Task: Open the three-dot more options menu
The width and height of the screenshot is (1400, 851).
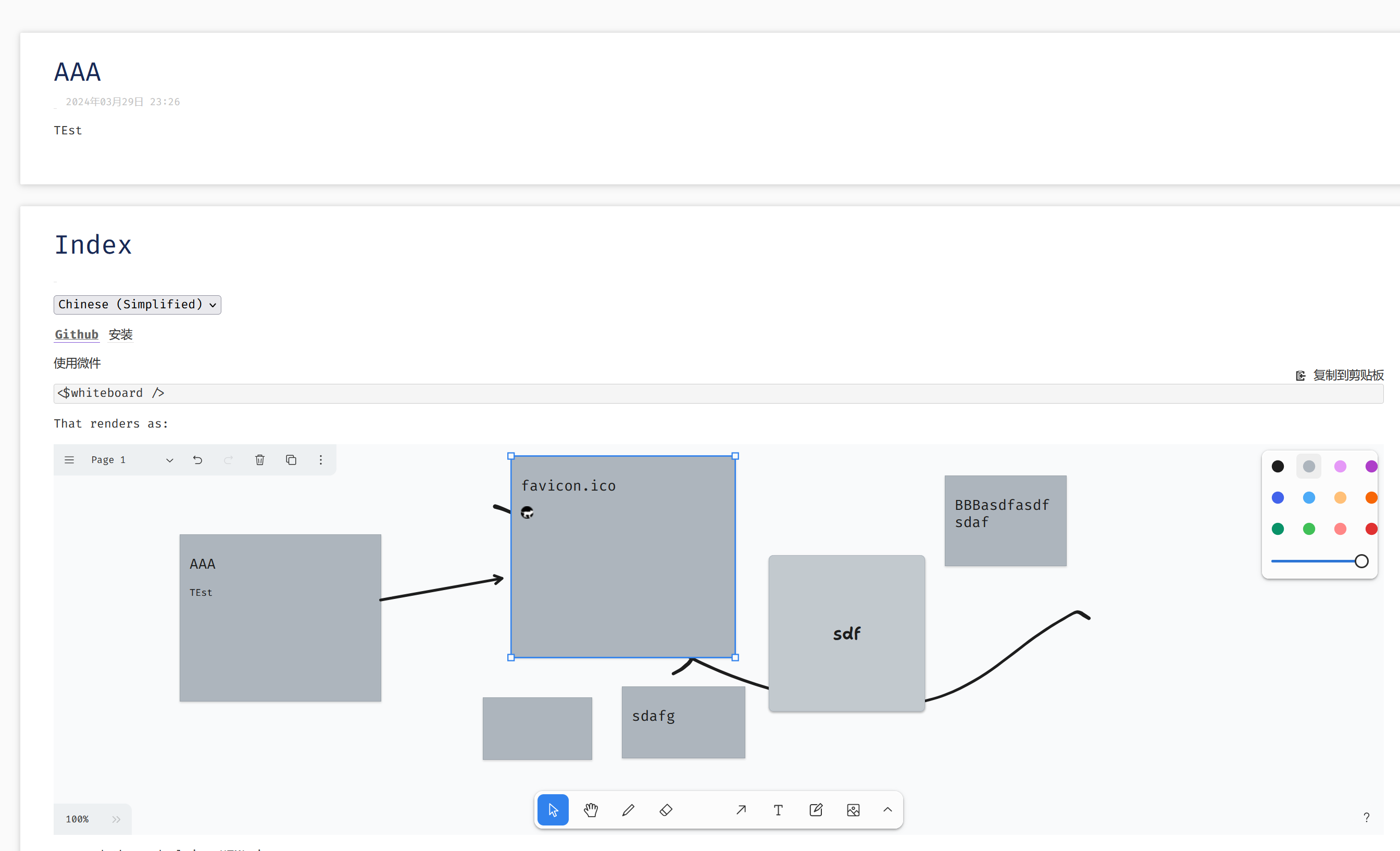Action: 321,459
